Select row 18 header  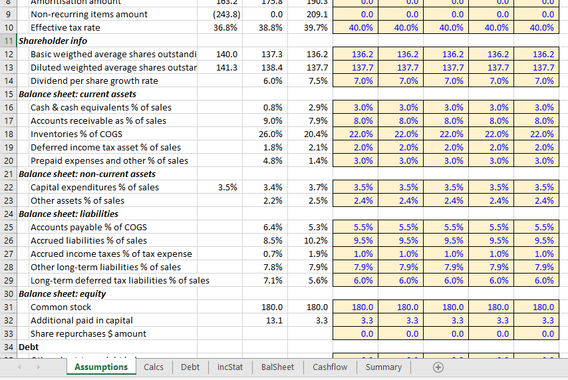coord(8,134)
